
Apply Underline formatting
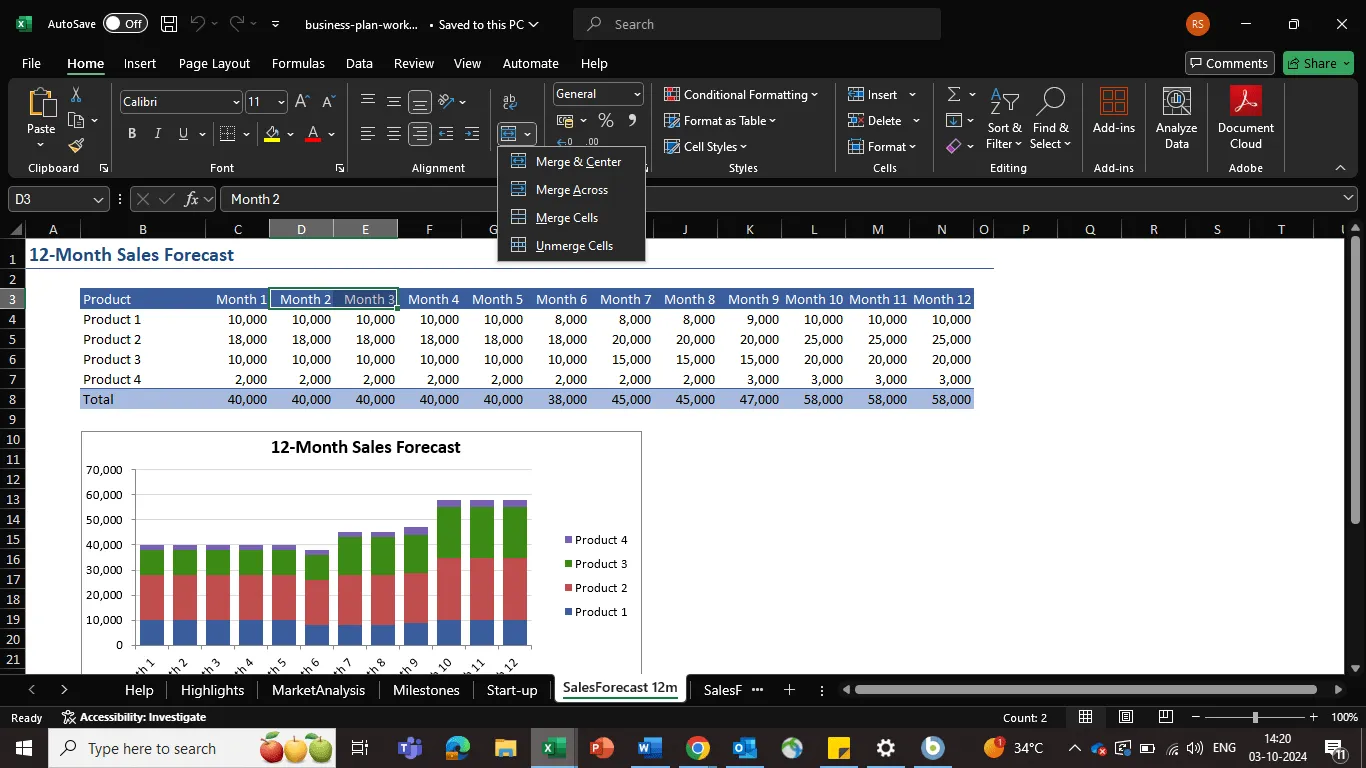coord(183,134)
